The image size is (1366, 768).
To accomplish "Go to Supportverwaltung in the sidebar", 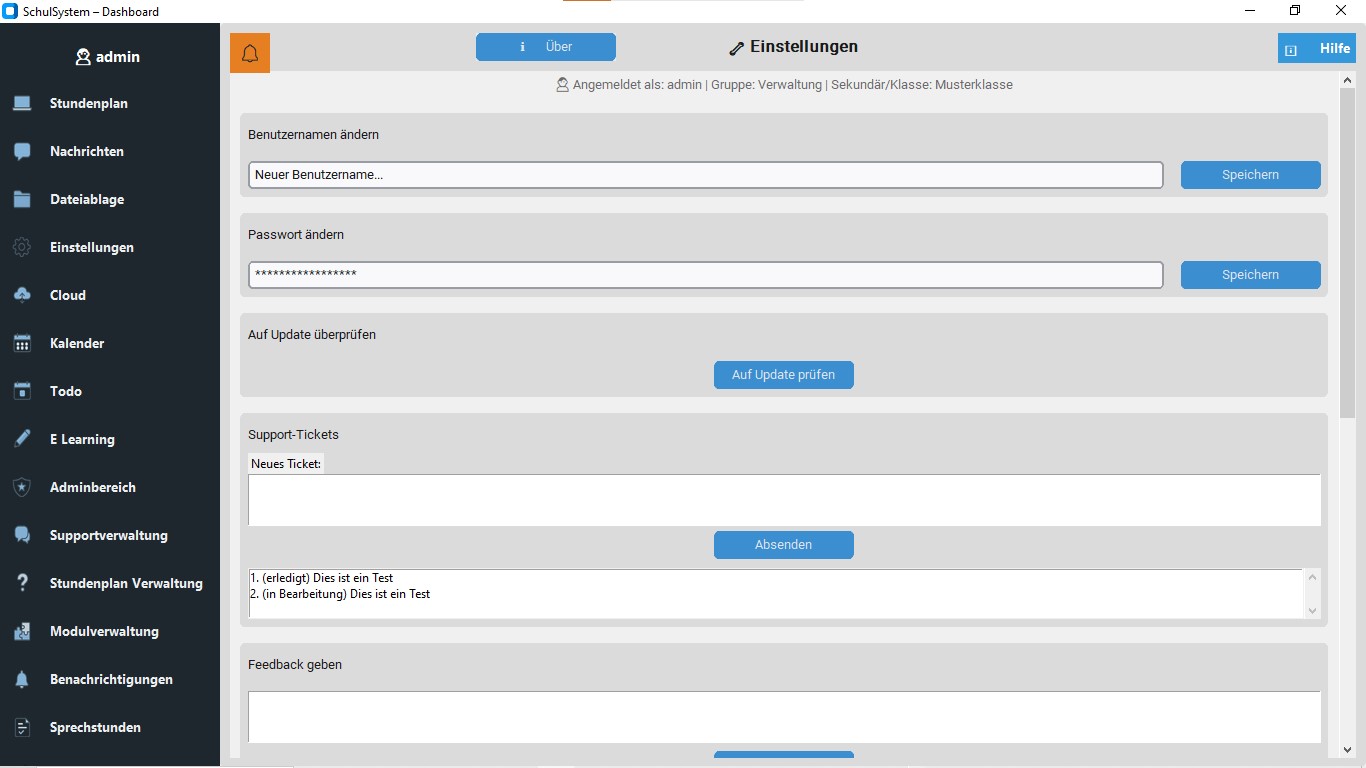I will (108, 535).
